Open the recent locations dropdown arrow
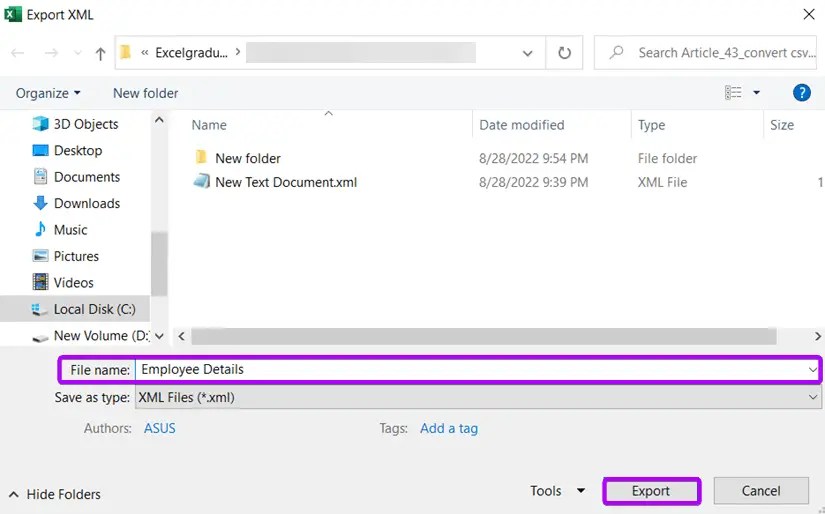The image size is (825, 514). tap(78, 53)
